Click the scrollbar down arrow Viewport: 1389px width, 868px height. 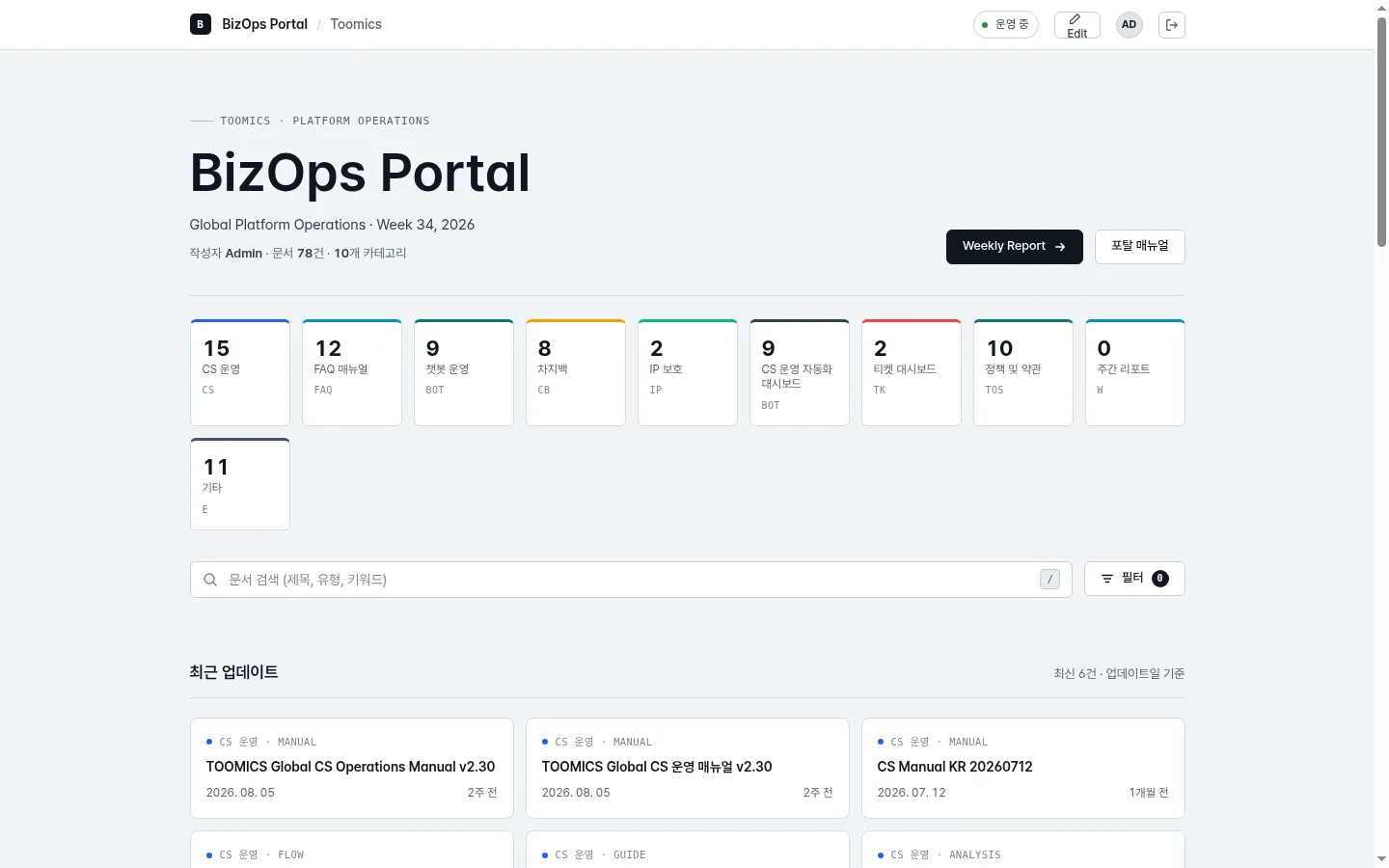pyautogui.click(x=1381, y=858)
